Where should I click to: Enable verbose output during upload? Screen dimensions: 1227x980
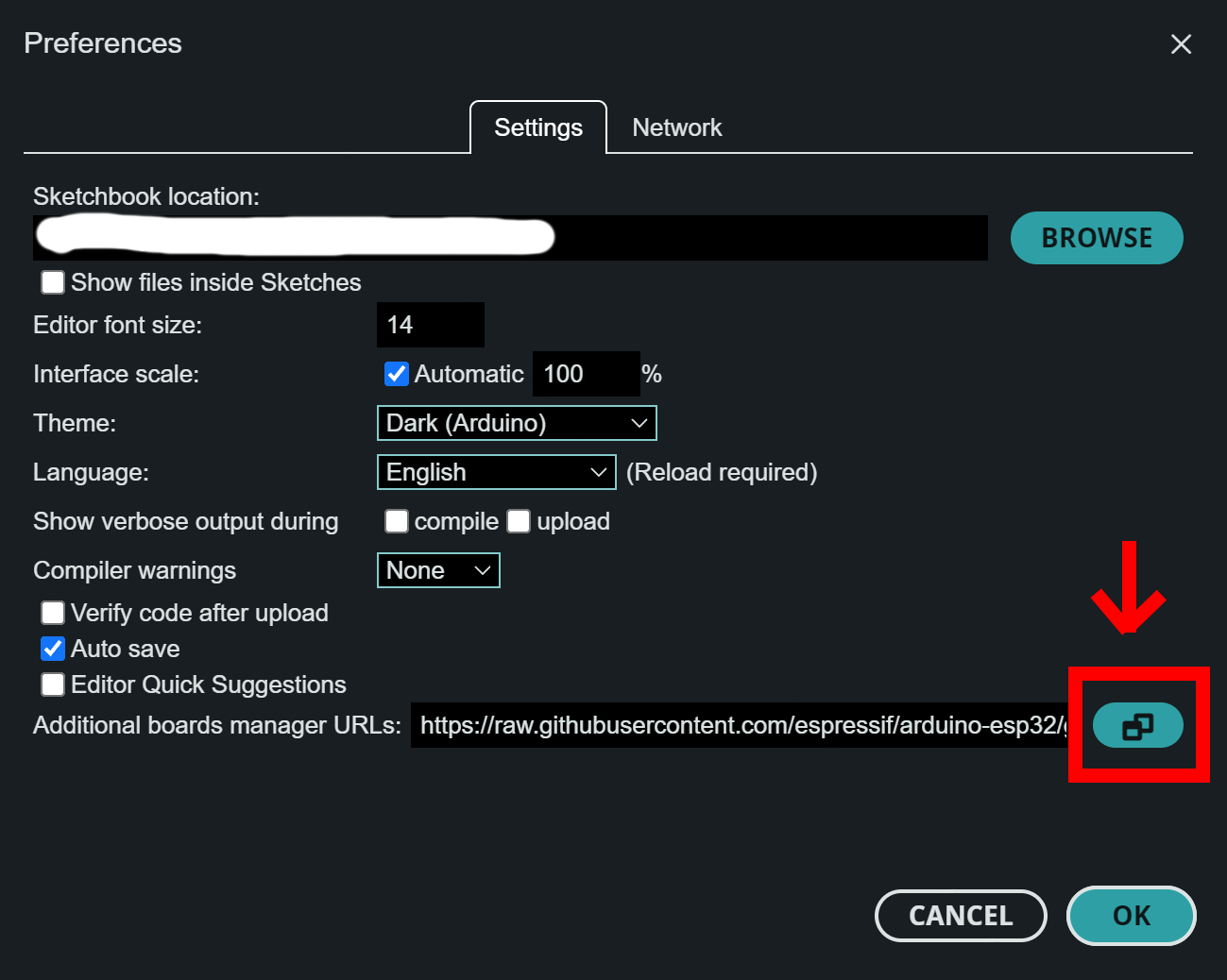[519, 521]
